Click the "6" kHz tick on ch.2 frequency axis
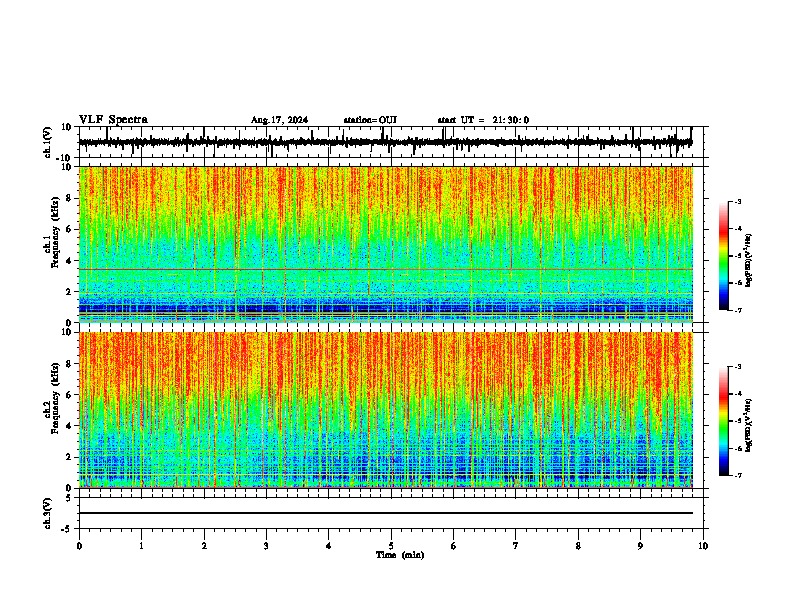This screenshot has height=612, width=792. click(x=71, y=395)
